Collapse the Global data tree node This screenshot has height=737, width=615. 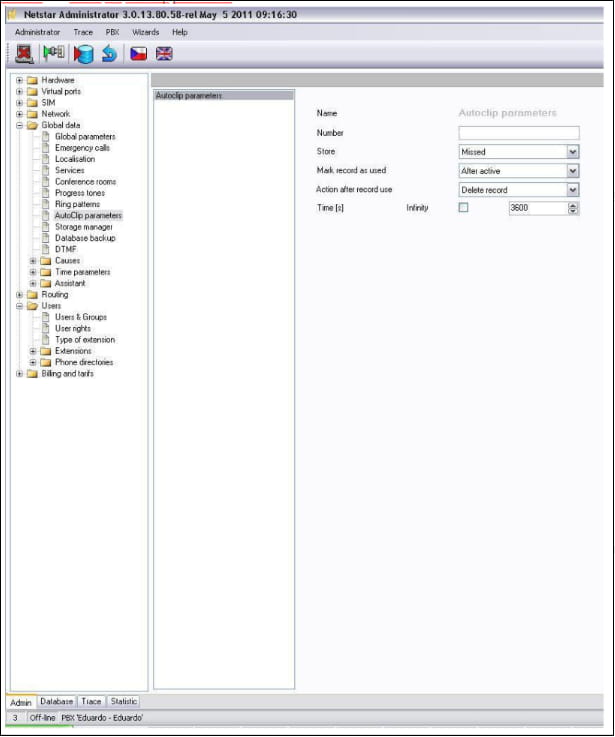pyautogui.click(x=19, y=125)
